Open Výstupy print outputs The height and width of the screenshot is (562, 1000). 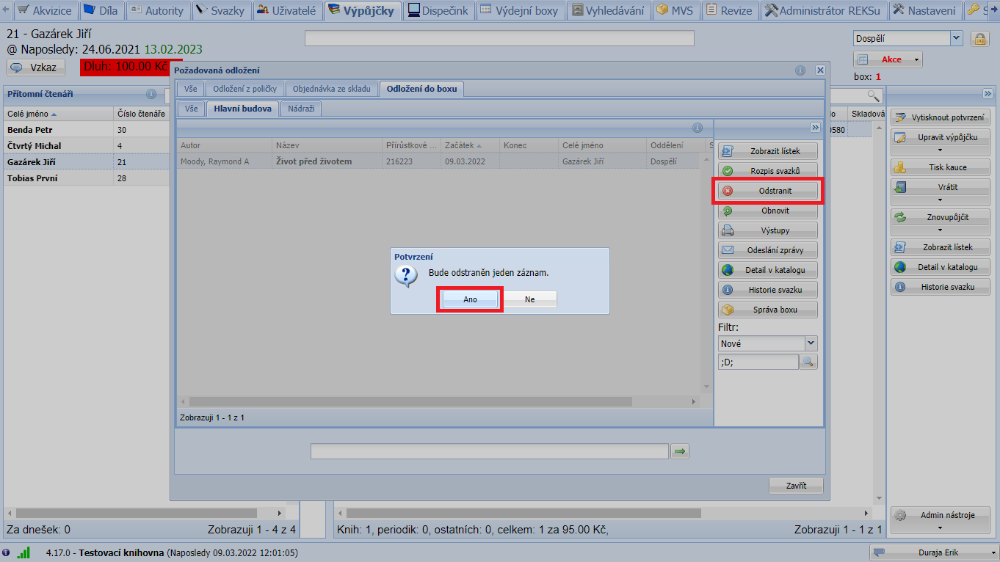(768, 230)
